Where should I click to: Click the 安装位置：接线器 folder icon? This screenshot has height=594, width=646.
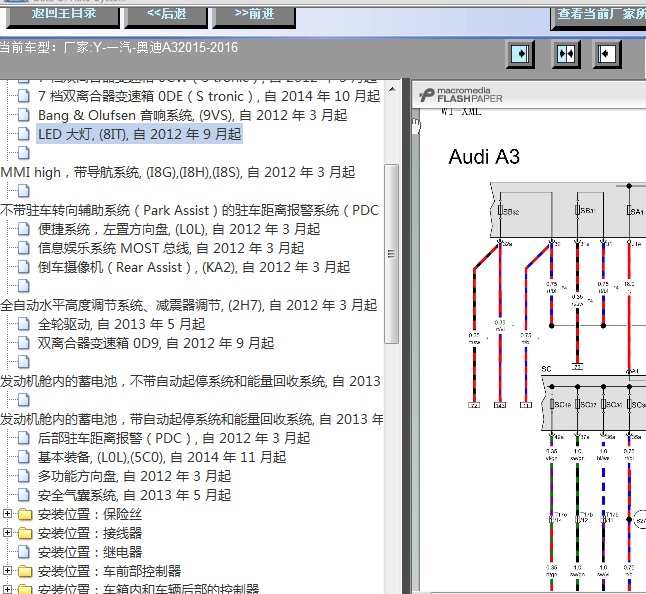coord(25,533)
